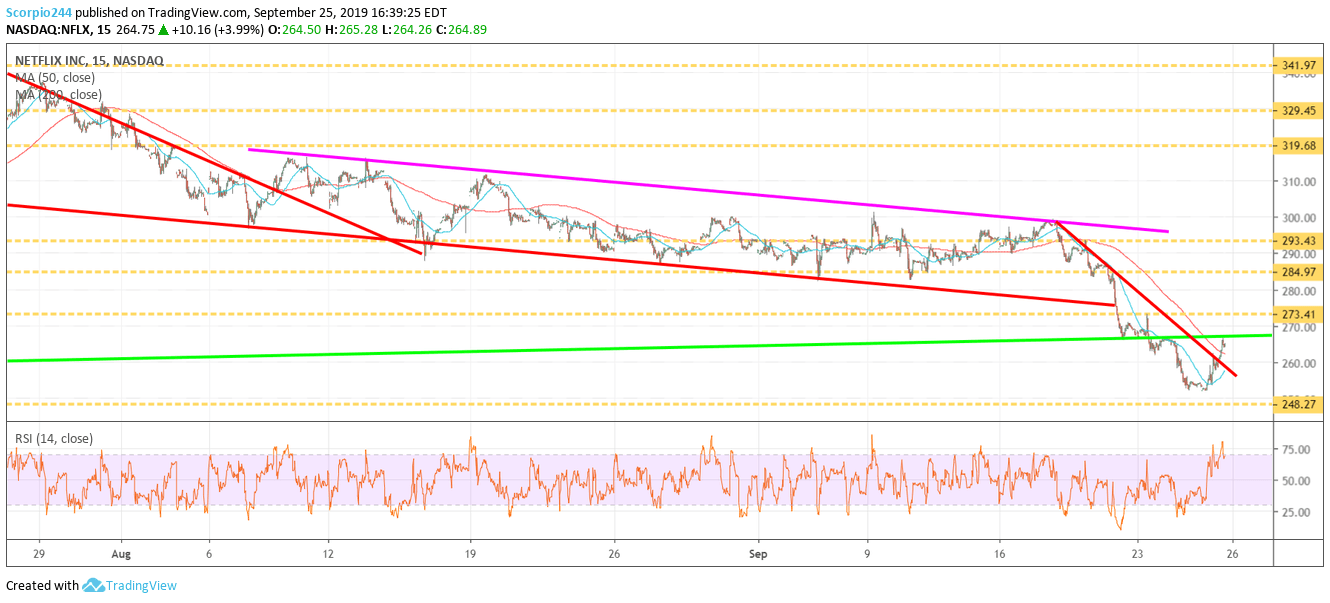Click the Aug label on time axis
1330x603 pixels.
click(122, 553)
